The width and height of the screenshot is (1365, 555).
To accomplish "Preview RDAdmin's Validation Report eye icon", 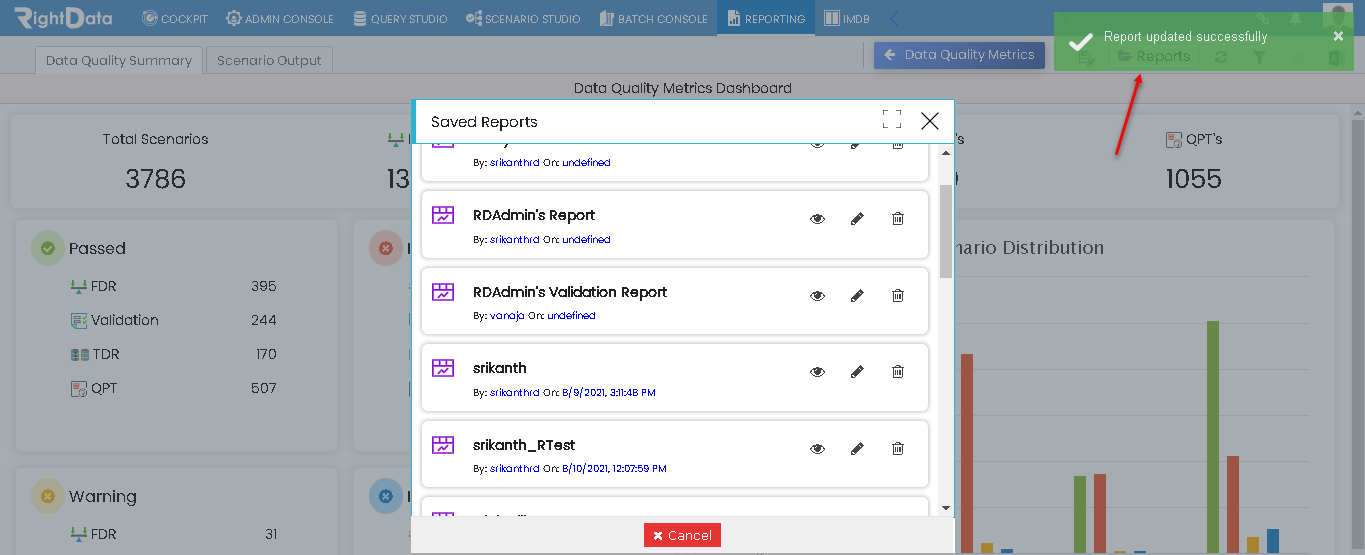I will click(818, 295).
